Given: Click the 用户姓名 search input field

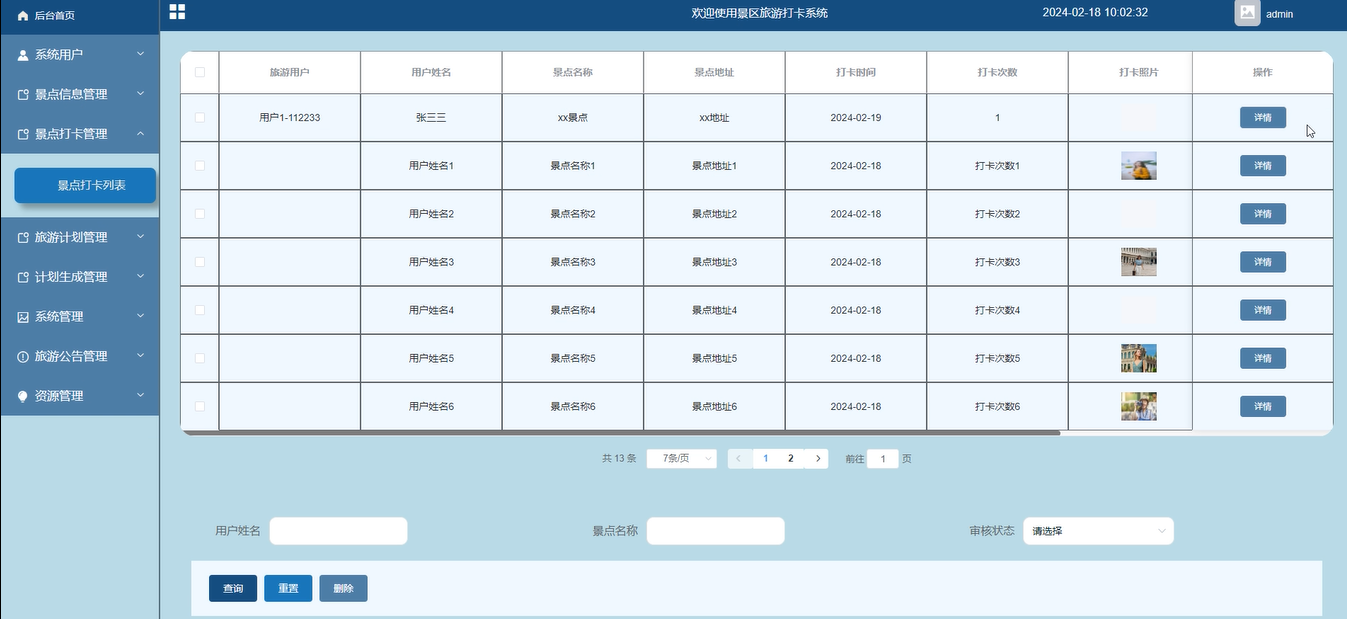Looking at the screenshot, I should coord(338,531).
